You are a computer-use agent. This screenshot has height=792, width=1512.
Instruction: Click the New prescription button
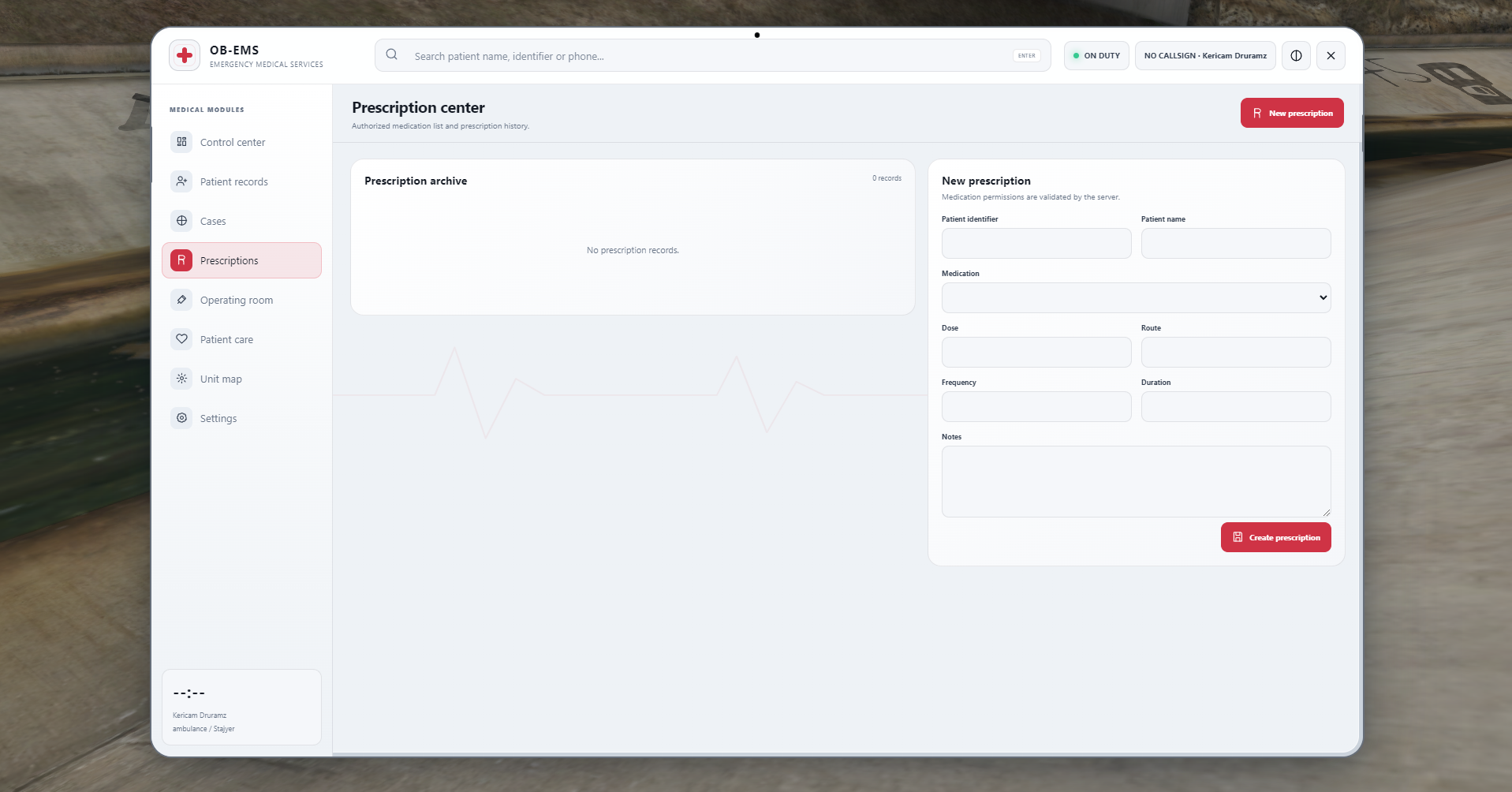point(1292,113)
